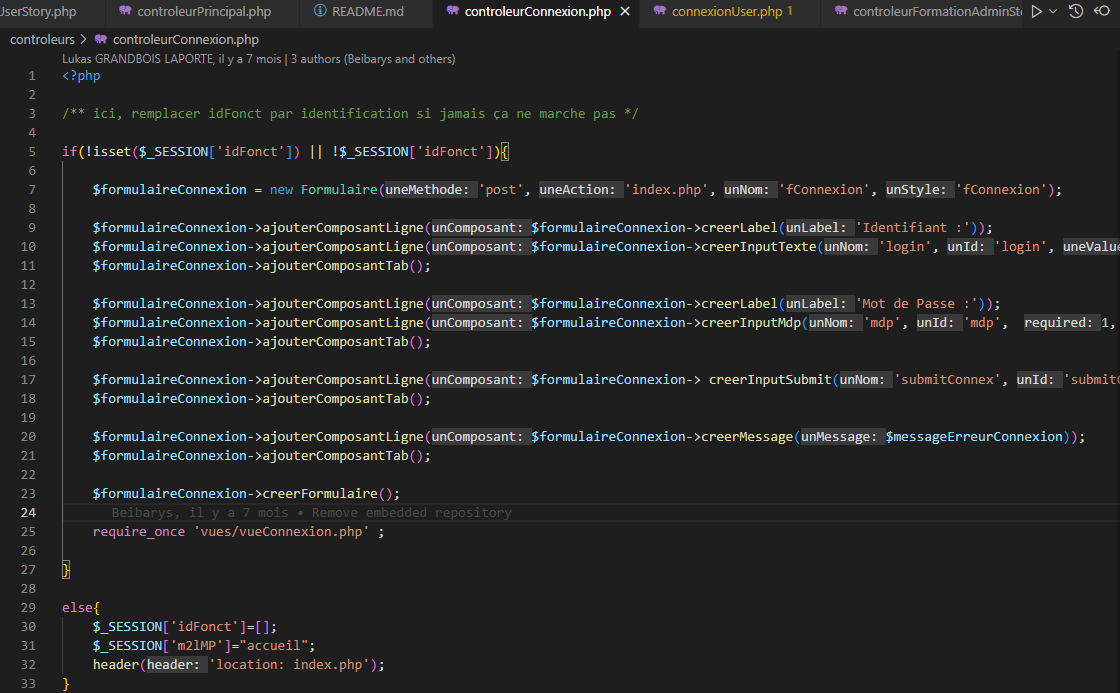Click line number 24 in gutter
Screen dimensions: 1120x693
28,513
